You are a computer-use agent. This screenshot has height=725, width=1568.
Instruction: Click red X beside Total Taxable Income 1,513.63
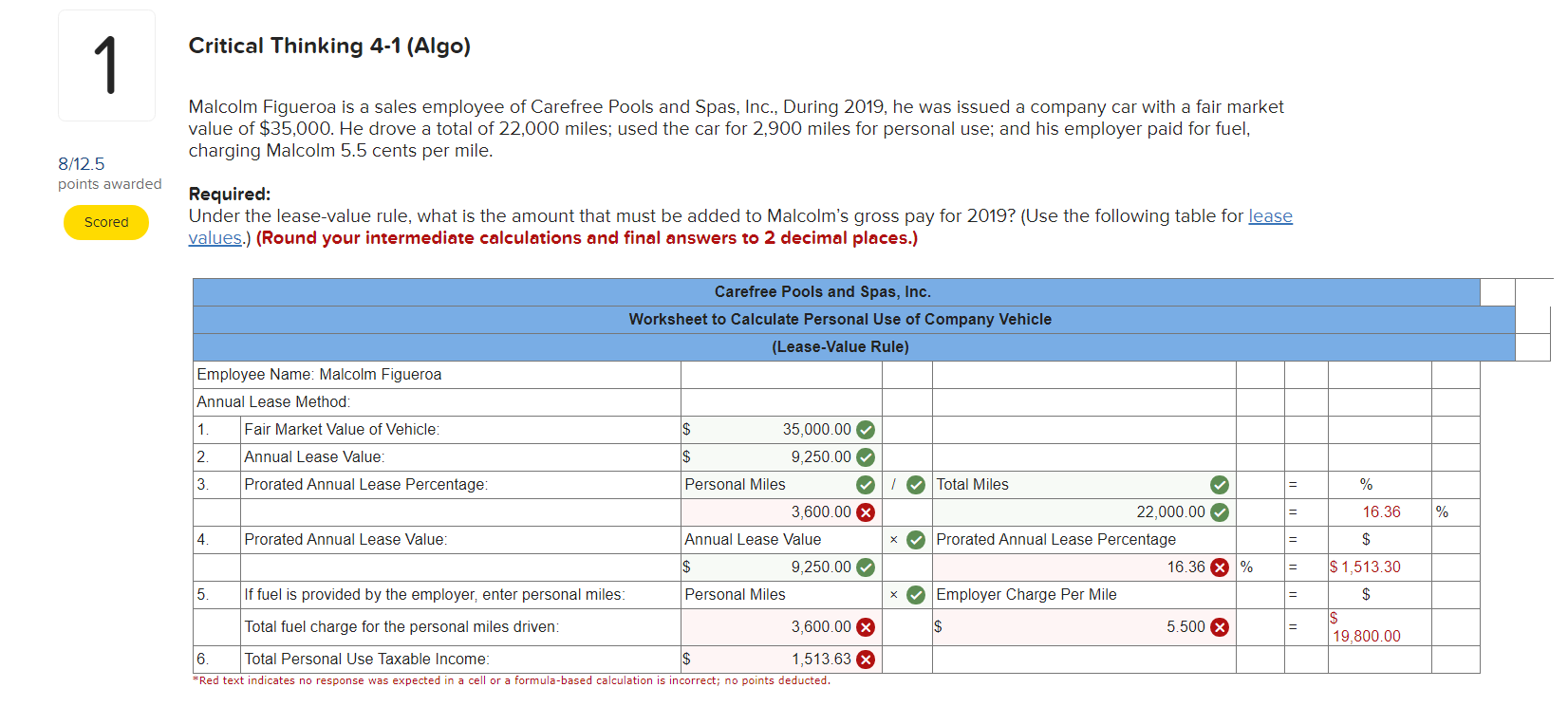pos(866,660)
